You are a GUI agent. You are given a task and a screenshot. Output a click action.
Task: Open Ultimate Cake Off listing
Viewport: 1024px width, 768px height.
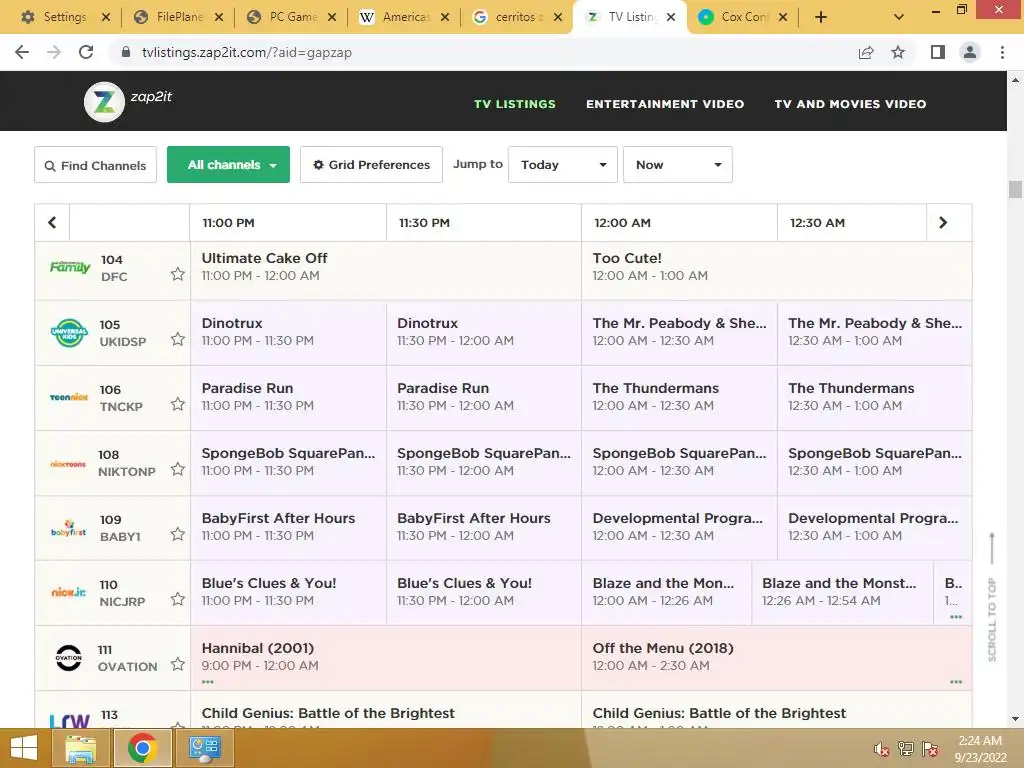pos(386,271)
